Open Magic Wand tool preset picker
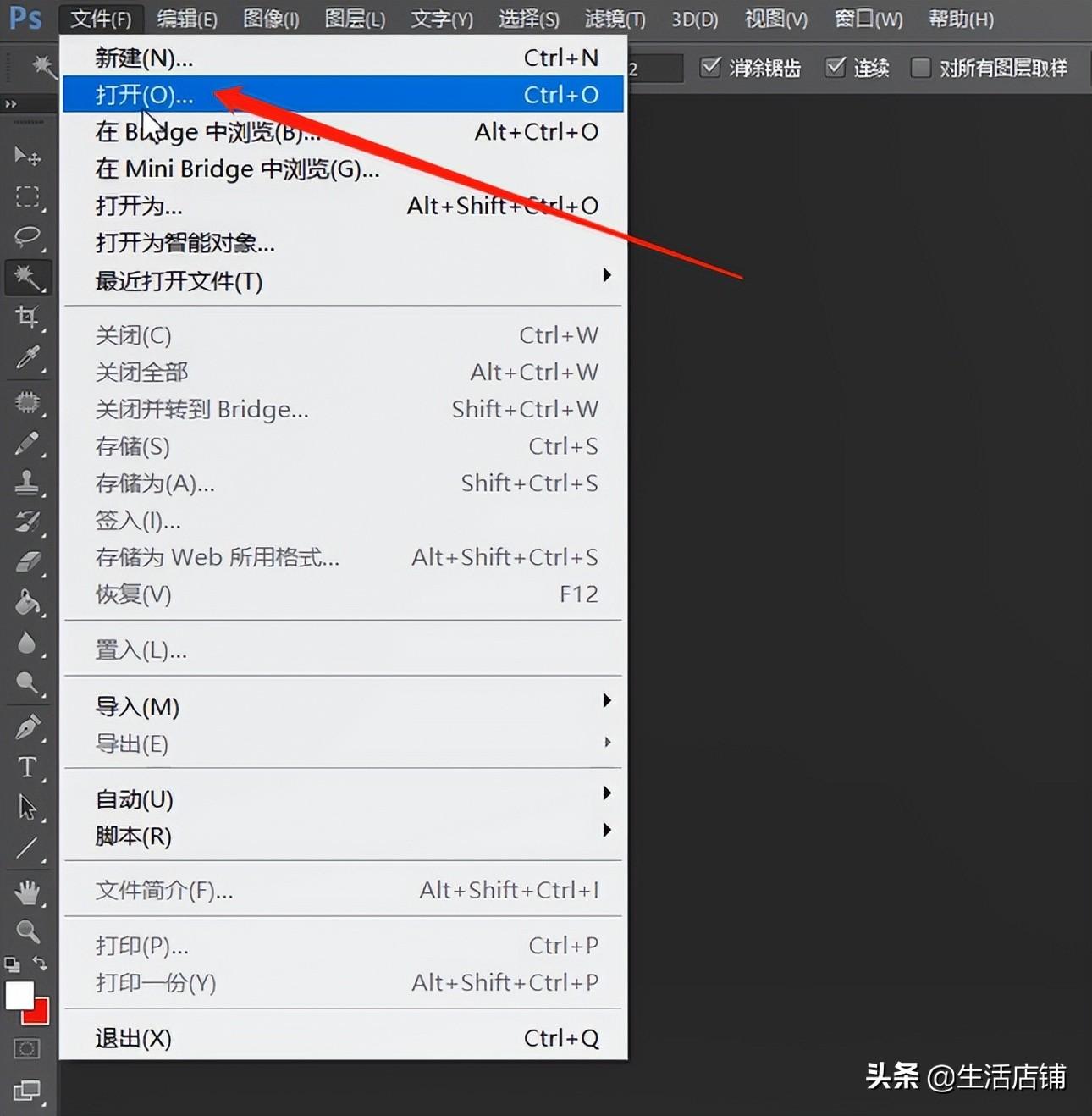This screenshot has width=1092, height=1116. (43, 67)
